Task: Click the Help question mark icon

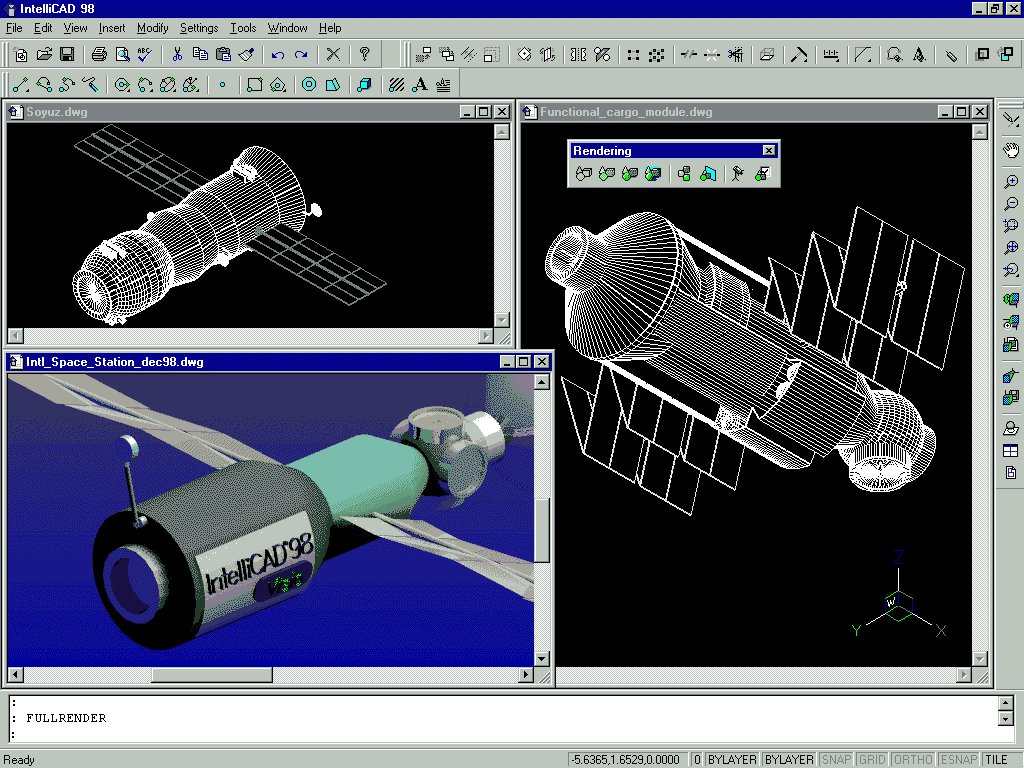Action: (x=365, y=55)
